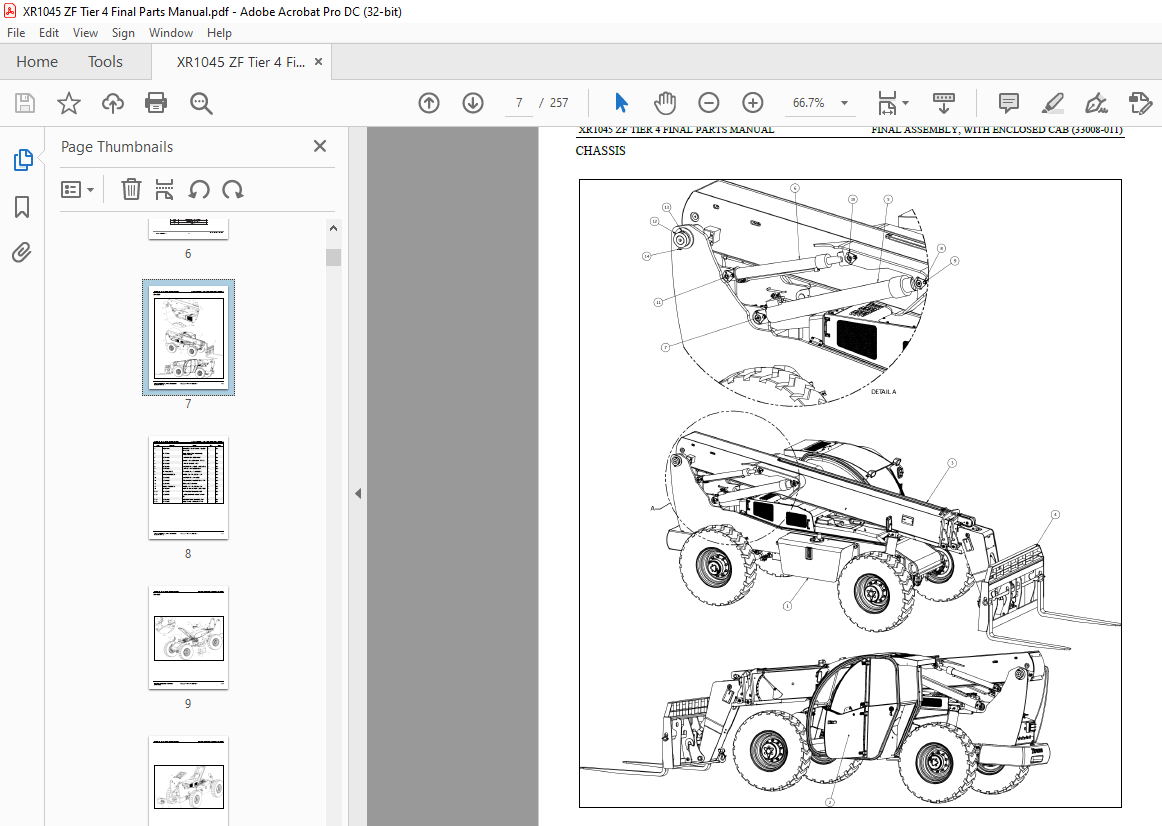Screen dimensions: 1162x826
Task: Click the share file icon in toolbar
Action: [x=1141, y=103]
